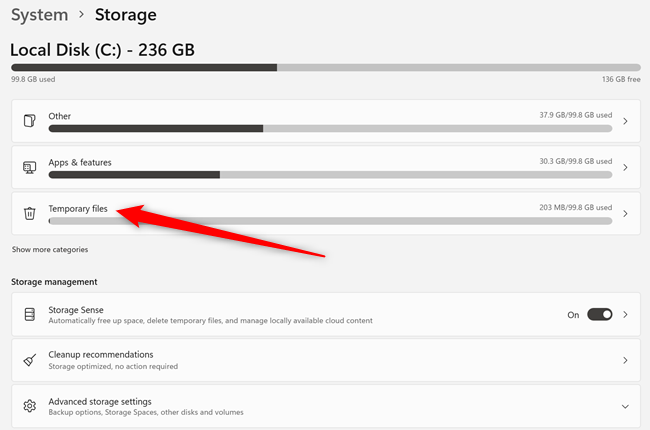Open Temporary files chevron arrow
The width and height of the screenshot is (650, 430).
coord(625,213)
